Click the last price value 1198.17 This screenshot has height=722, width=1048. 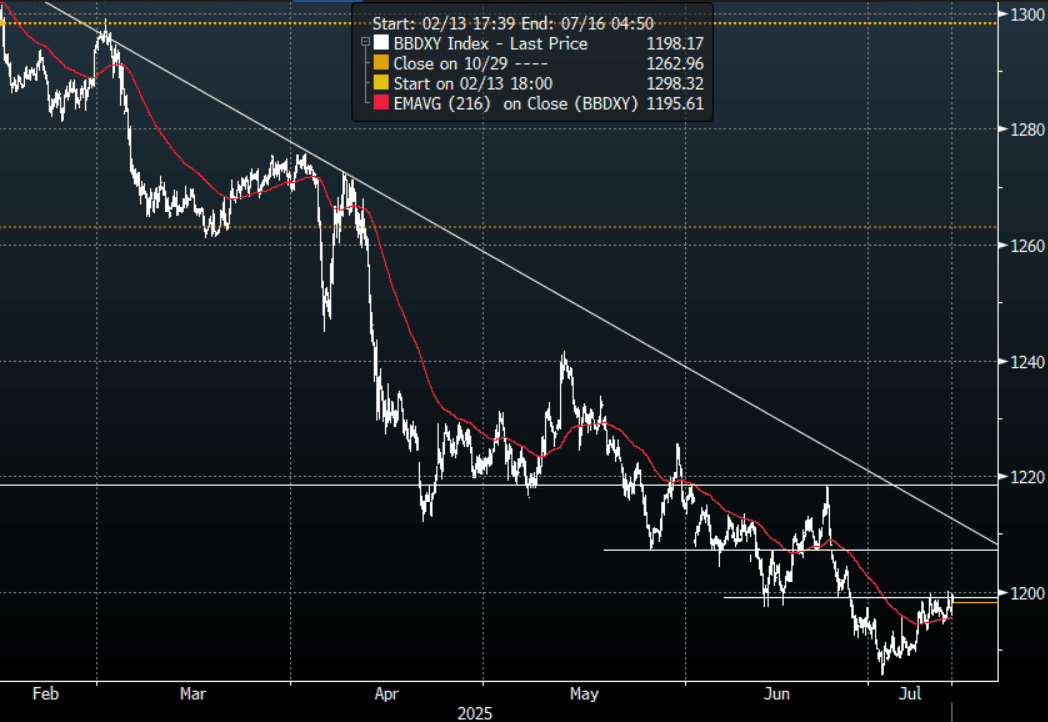coord(675,43)
